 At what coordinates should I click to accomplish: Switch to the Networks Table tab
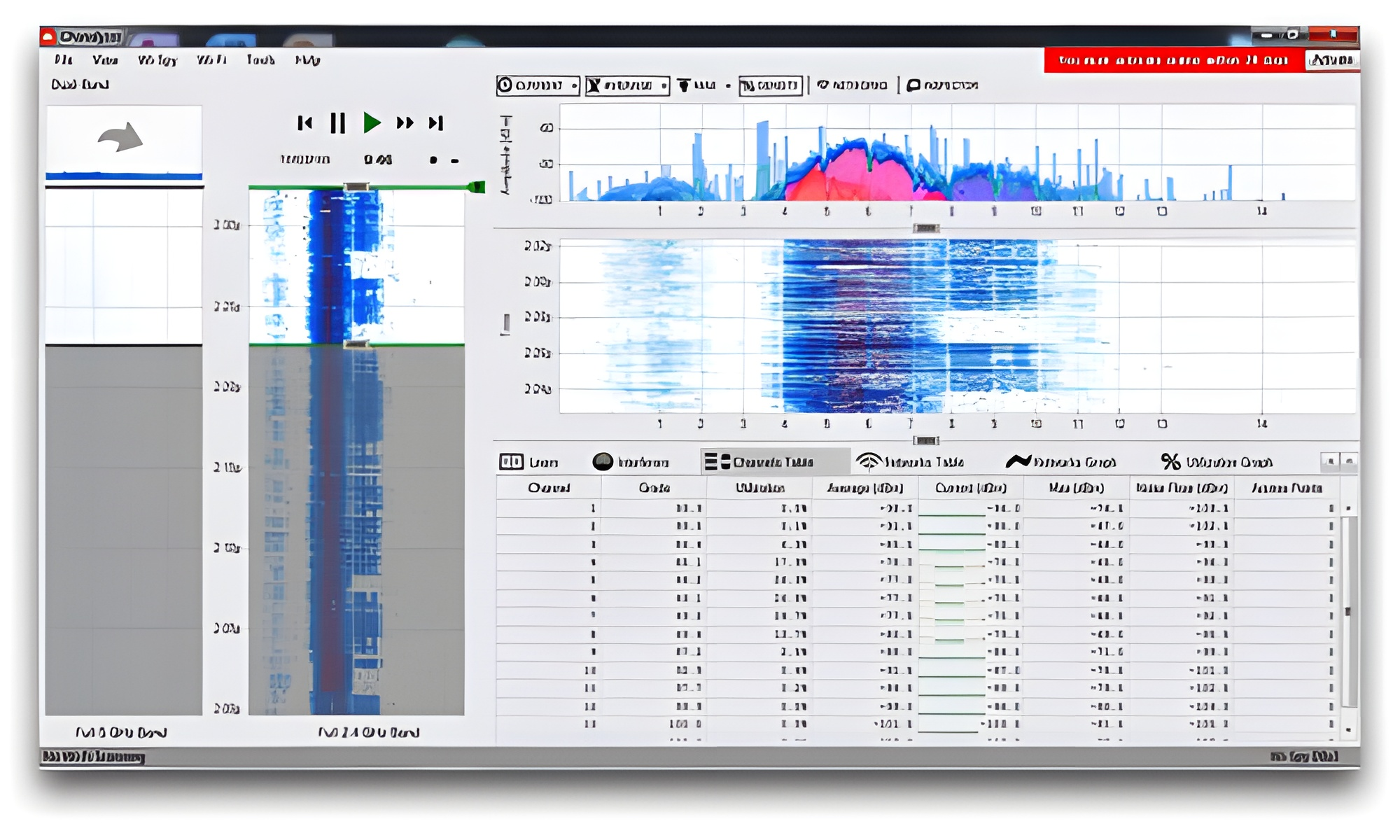tap(910, 462)
